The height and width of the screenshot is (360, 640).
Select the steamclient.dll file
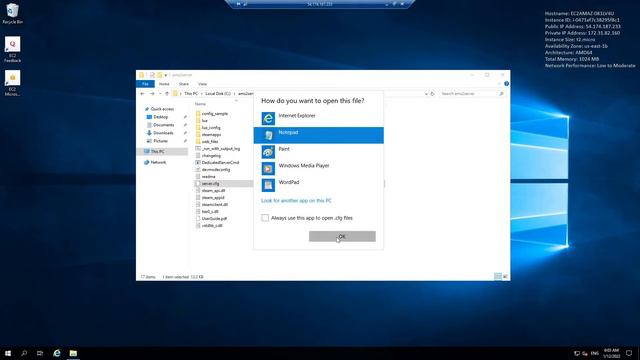[x=215, y=204]
